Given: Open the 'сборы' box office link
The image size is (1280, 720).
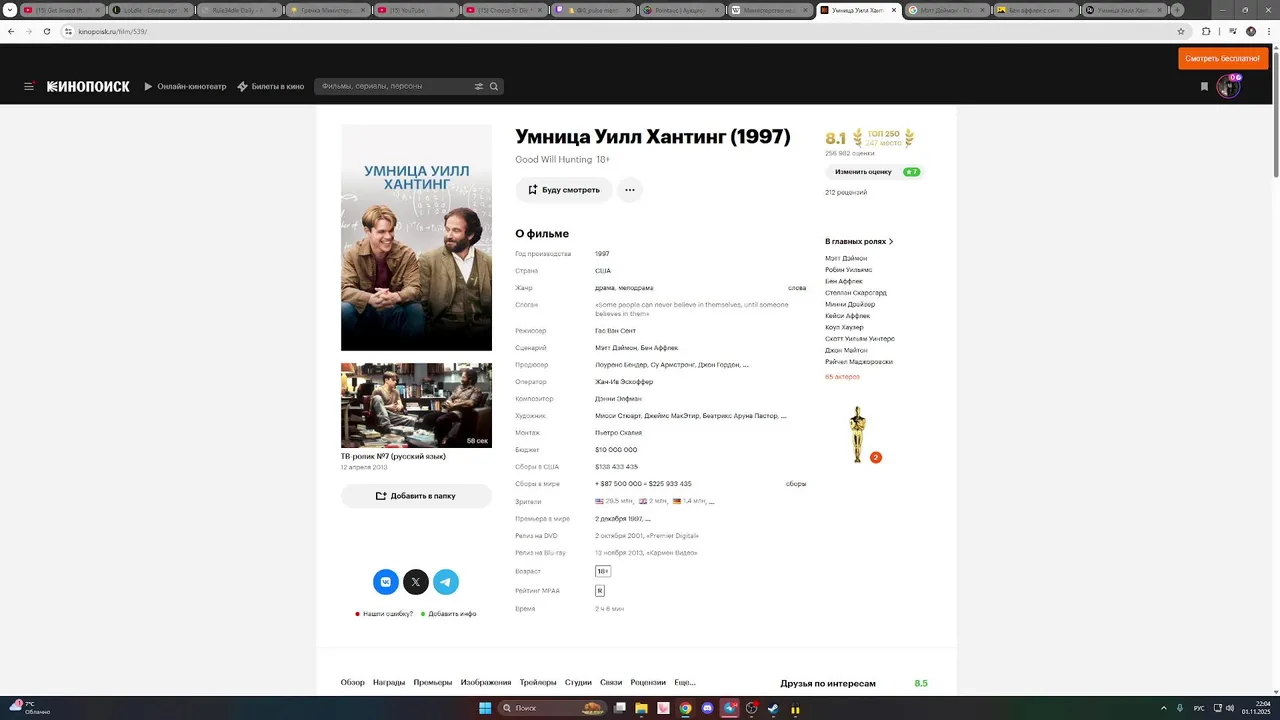Looking at the screenshot, I should [x=796, y=484].
